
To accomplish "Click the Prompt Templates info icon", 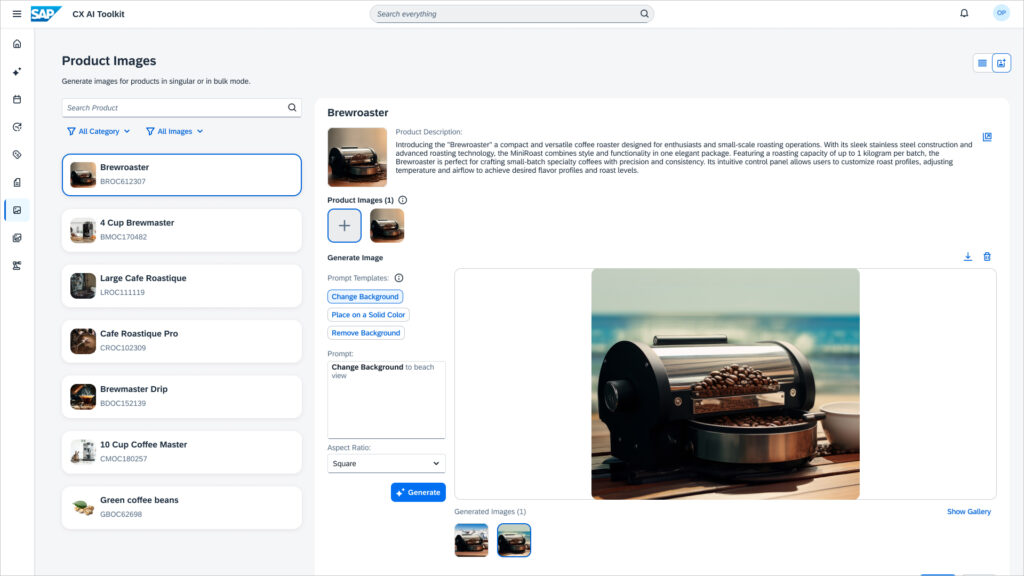I will [398, 278].
